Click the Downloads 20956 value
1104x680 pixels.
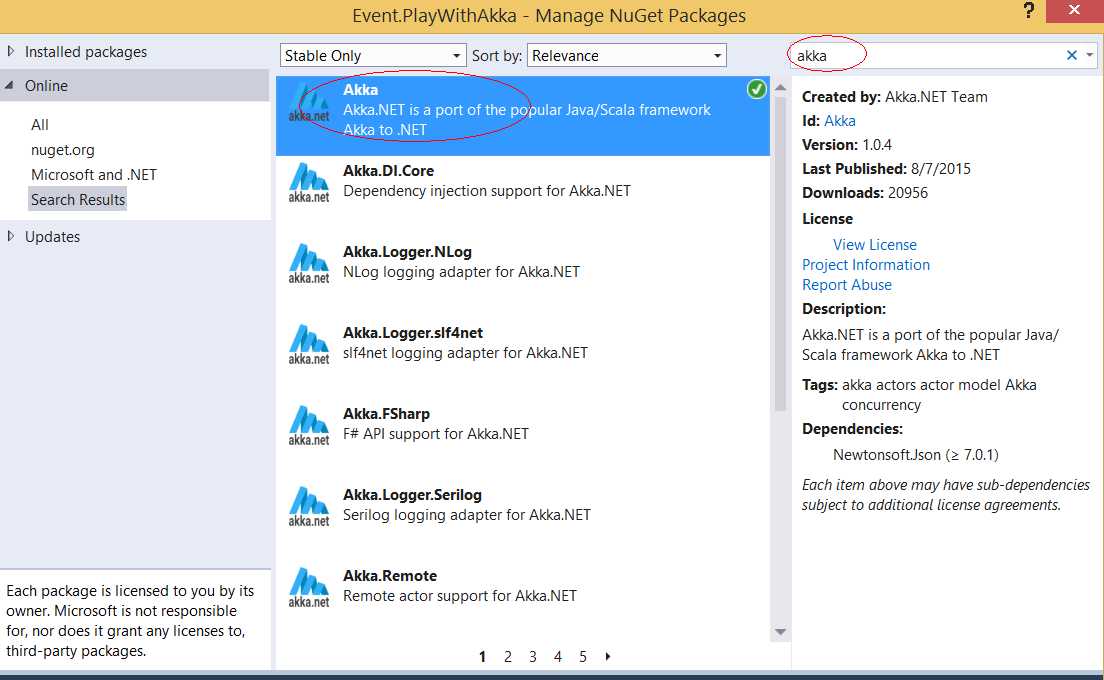(908, 193)
